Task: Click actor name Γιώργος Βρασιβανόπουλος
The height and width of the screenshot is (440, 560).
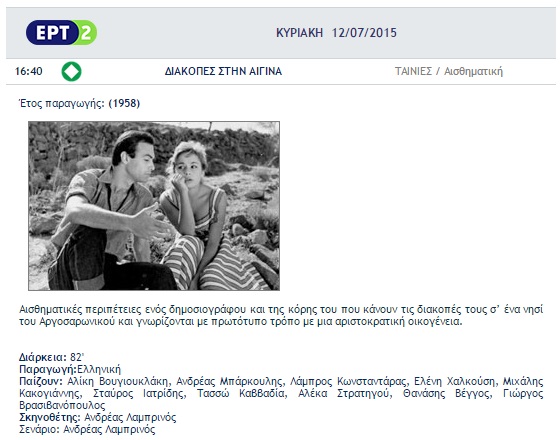Action: [281, 400]
